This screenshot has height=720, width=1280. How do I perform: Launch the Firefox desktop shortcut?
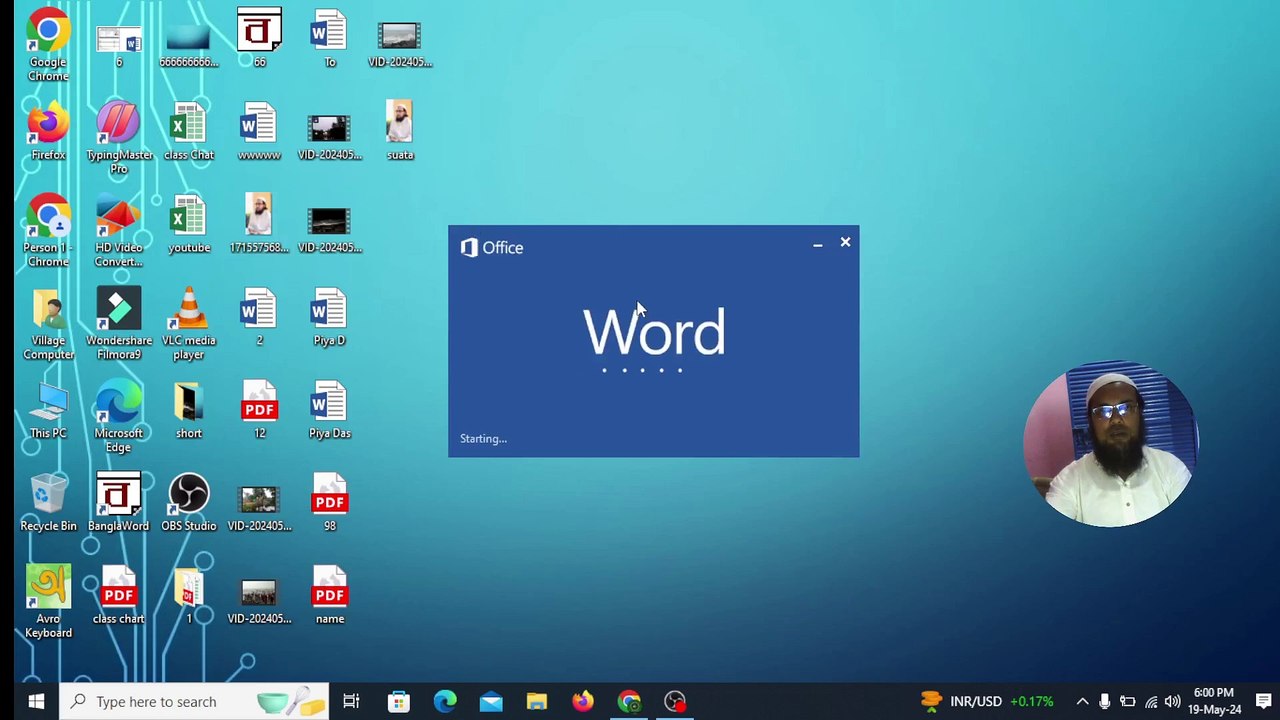(x=48, y=131)
